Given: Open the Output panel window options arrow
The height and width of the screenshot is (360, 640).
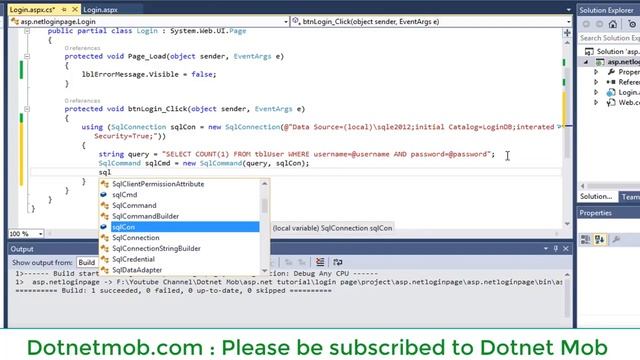Looking at the screenshot, I should click(x=546, y=249).
